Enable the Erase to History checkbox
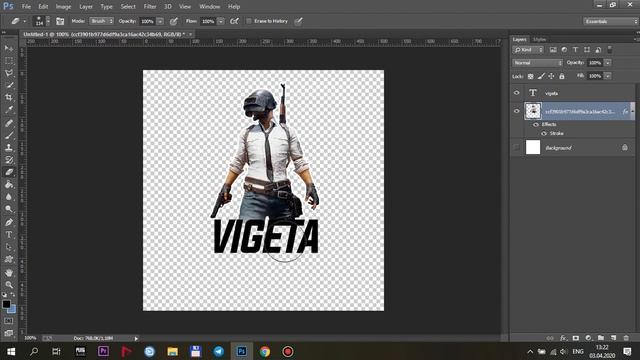 249,21
